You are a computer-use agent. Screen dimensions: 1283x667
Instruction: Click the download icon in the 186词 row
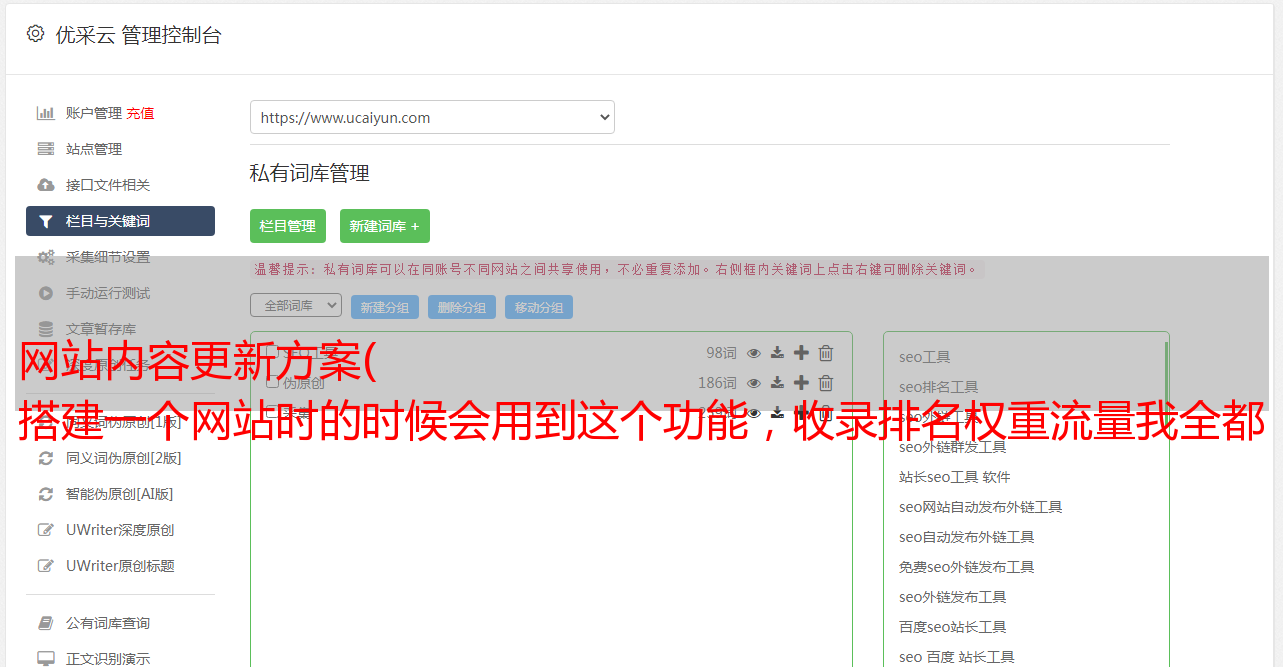coord(777,383)
